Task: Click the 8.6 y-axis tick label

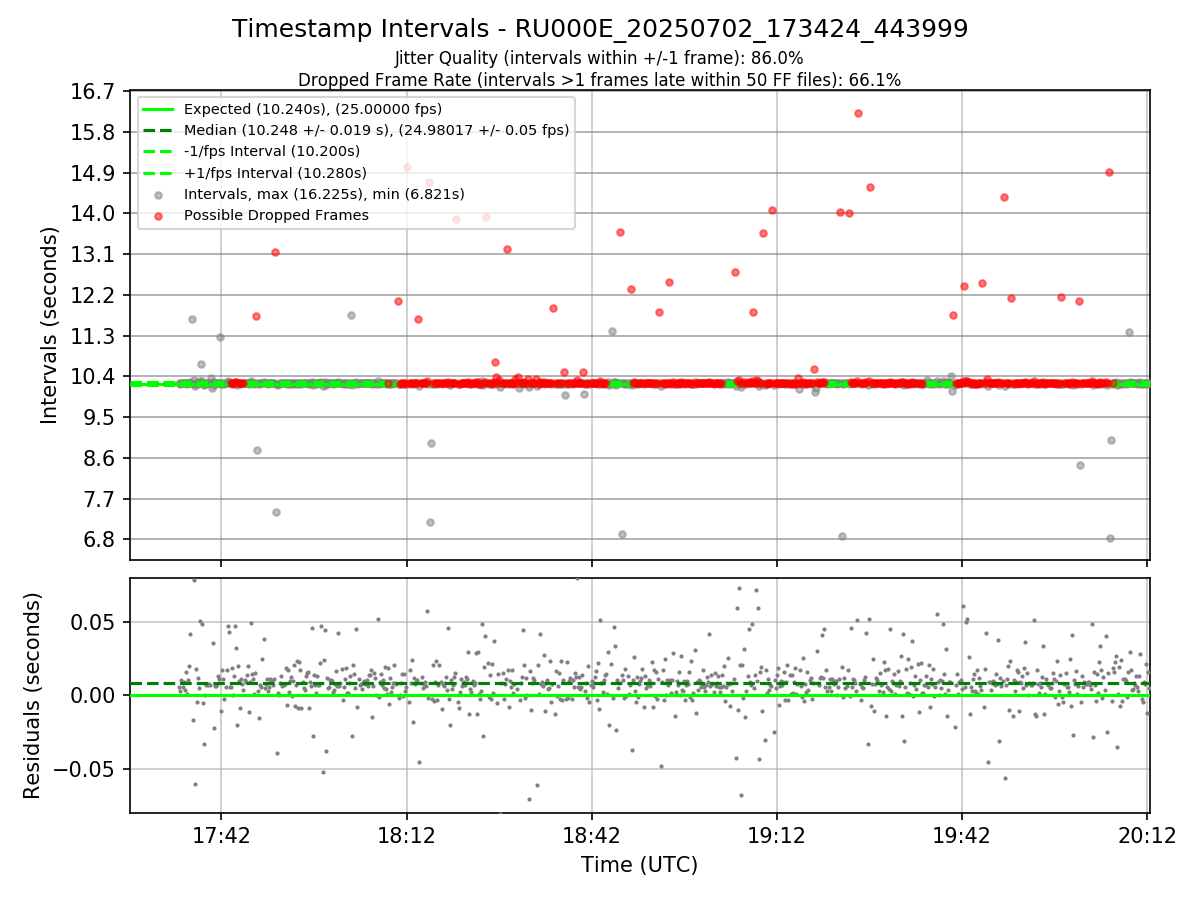Action: click(x=100, y=458)
